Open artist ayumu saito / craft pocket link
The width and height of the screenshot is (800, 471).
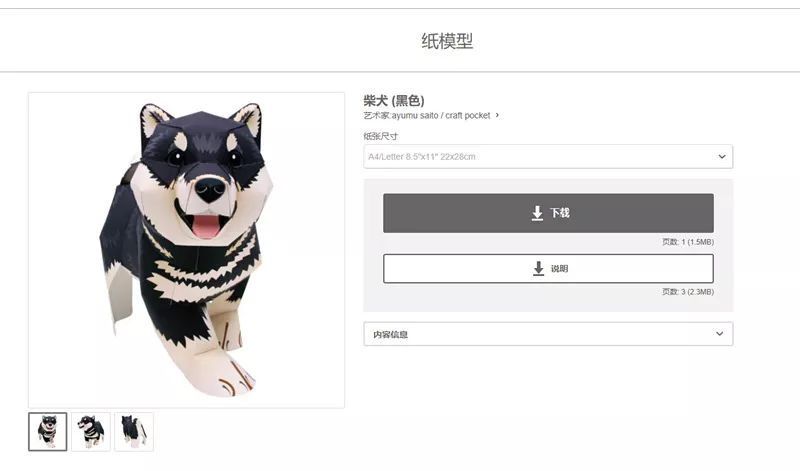tap(441, 115)
